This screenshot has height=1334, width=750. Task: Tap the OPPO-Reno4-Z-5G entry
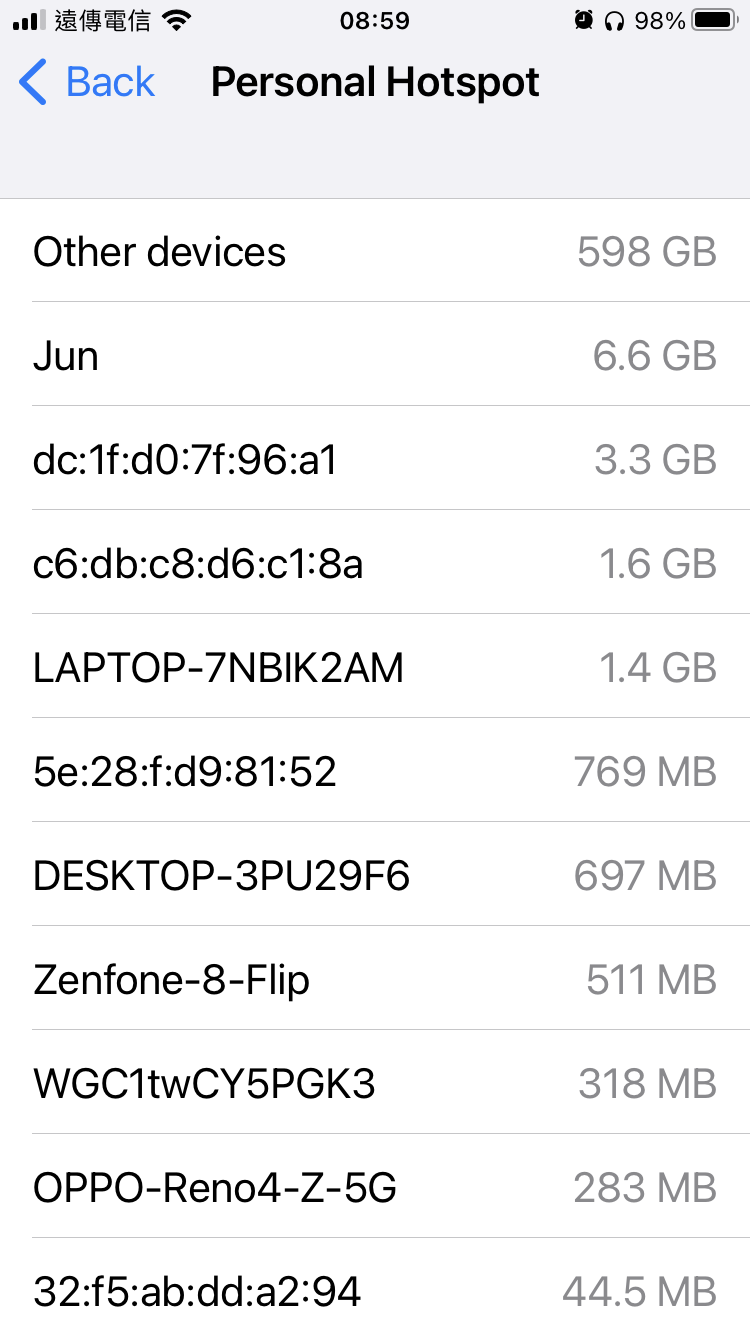click(375, 1188)
